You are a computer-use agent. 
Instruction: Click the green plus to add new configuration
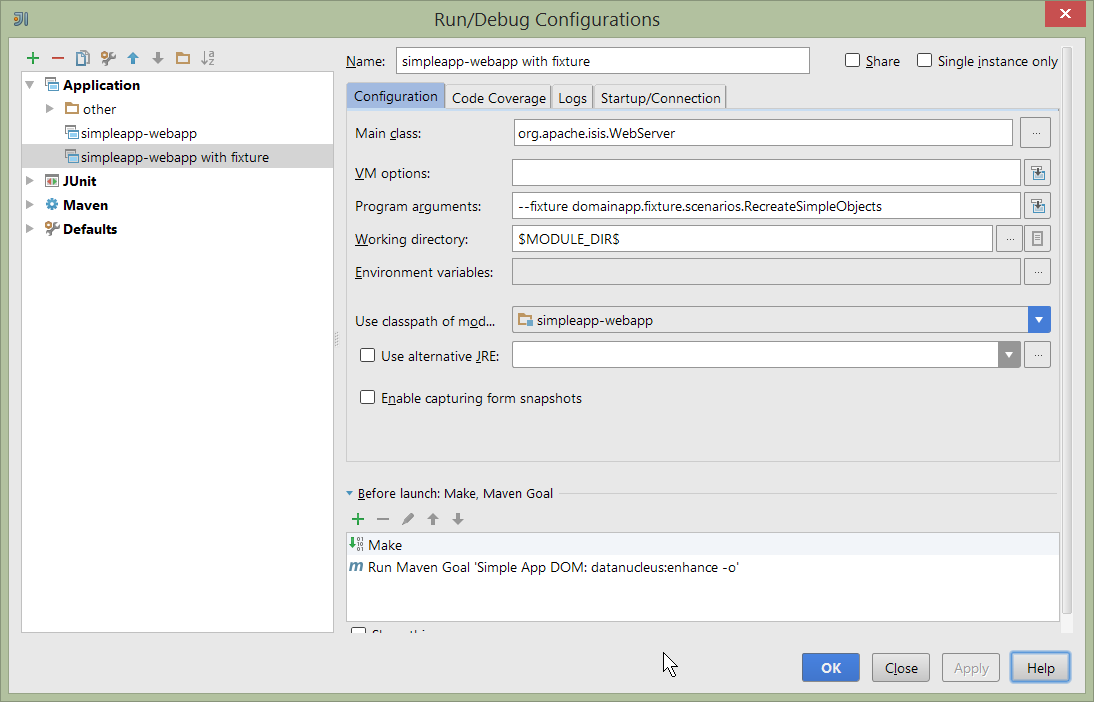point(33,58)
